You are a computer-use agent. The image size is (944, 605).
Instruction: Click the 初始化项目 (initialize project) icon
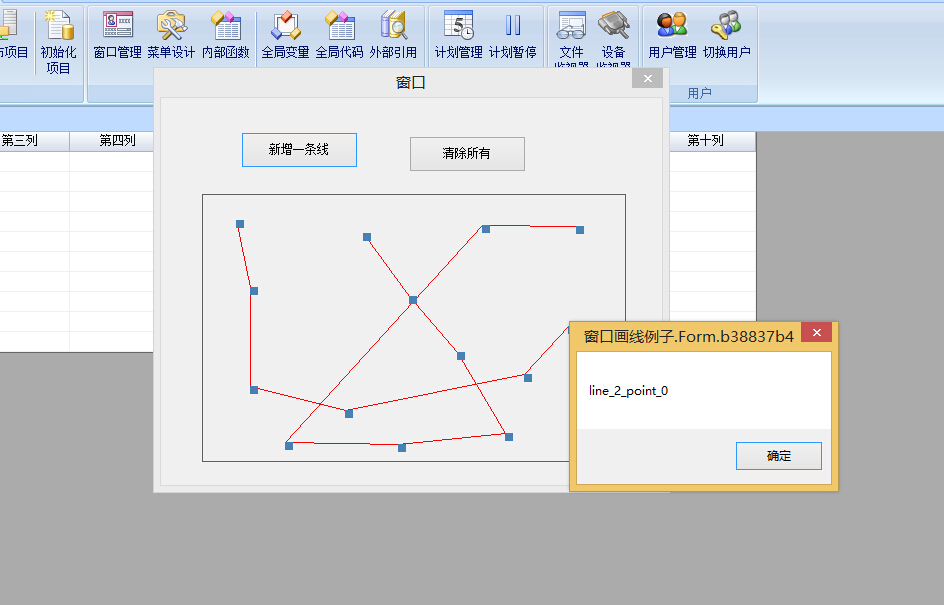[x=58, y=38]
